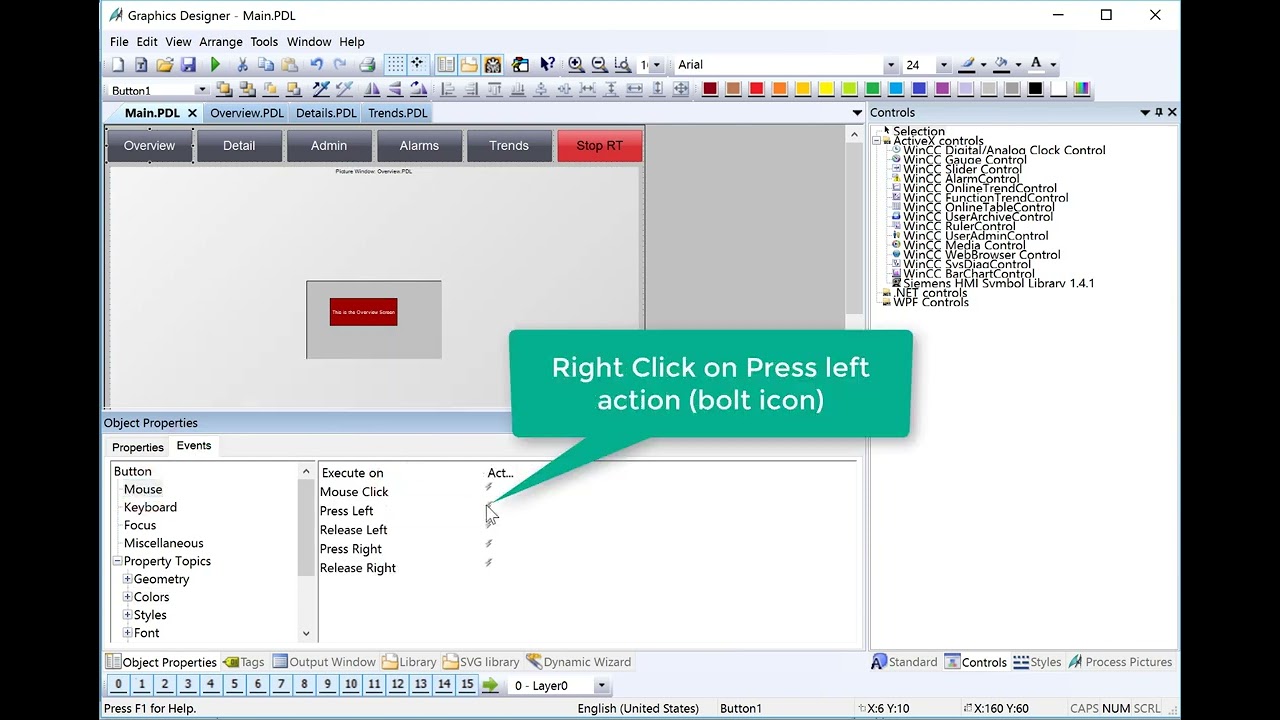Collapse the ActiveX controls tree node
This screenshot has width=1280, height=720.
[877, 141]
